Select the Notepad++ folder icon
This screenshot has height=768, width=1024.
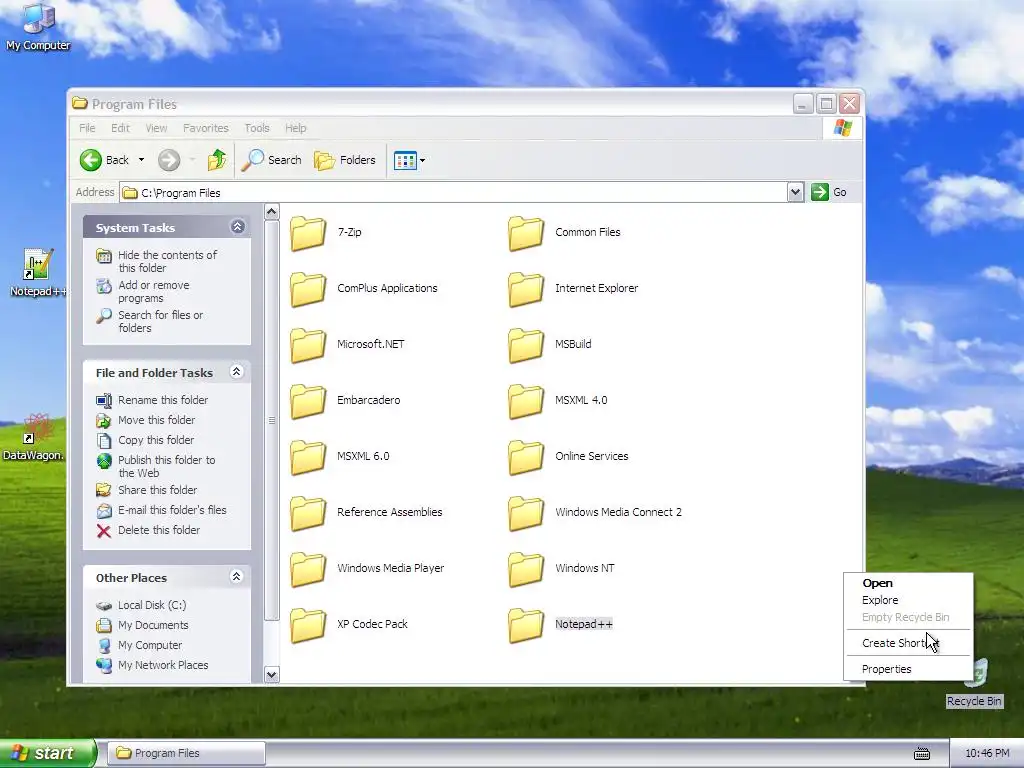coord(526,625)
